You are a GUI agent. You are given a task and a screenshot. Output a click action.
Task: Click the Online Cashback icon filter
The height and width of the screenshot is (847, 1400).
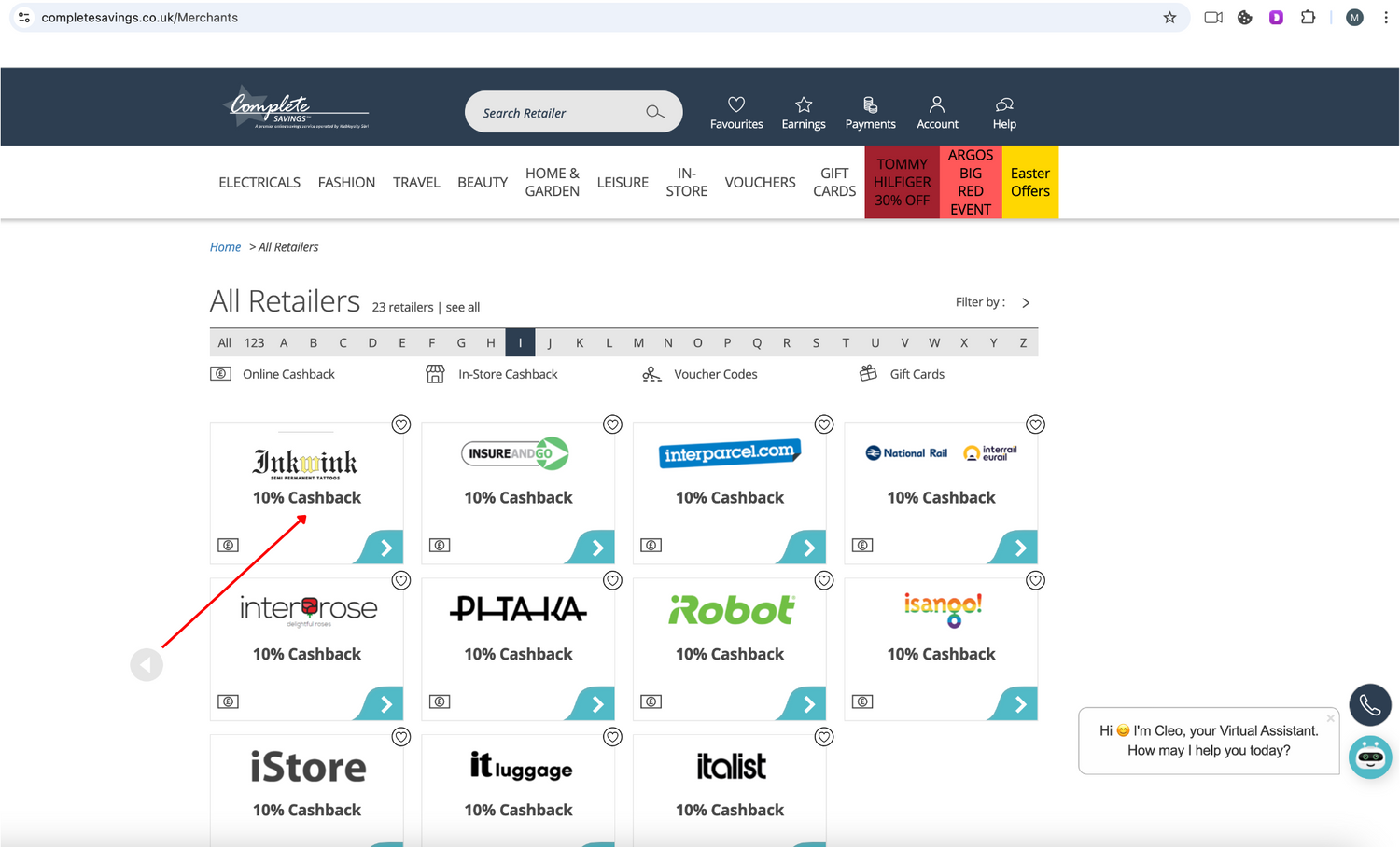tap(221, 374)
